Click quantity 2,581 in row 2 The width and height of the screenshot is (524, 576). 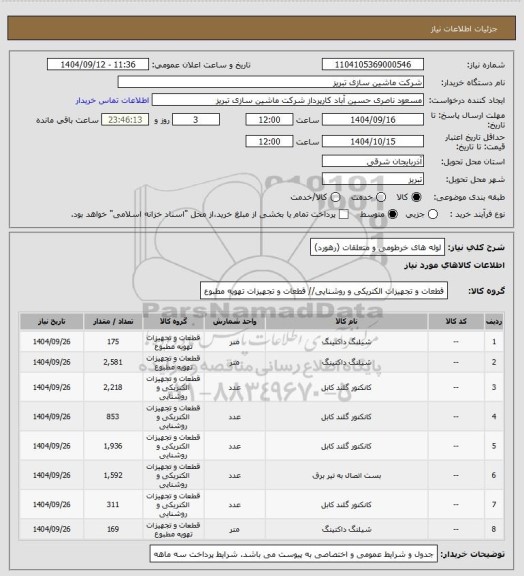pyautogui.click(x=113, y=362)
